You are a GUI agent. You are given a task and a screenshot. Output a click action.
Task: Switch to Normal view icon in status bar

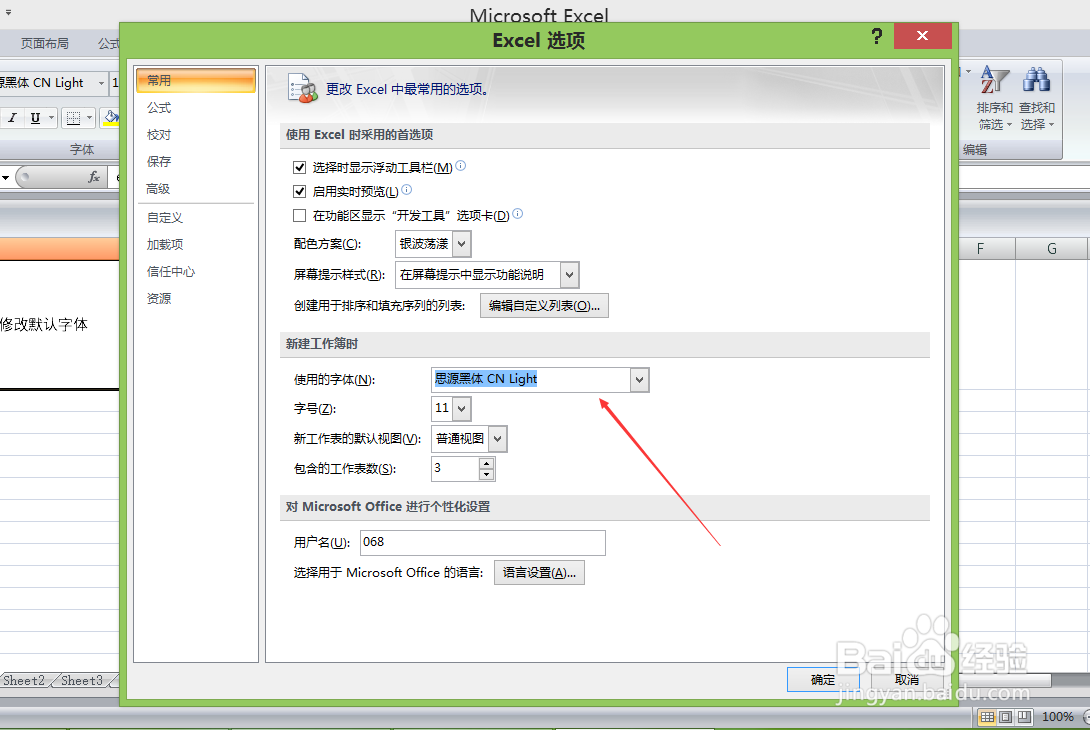click(986, 717)
